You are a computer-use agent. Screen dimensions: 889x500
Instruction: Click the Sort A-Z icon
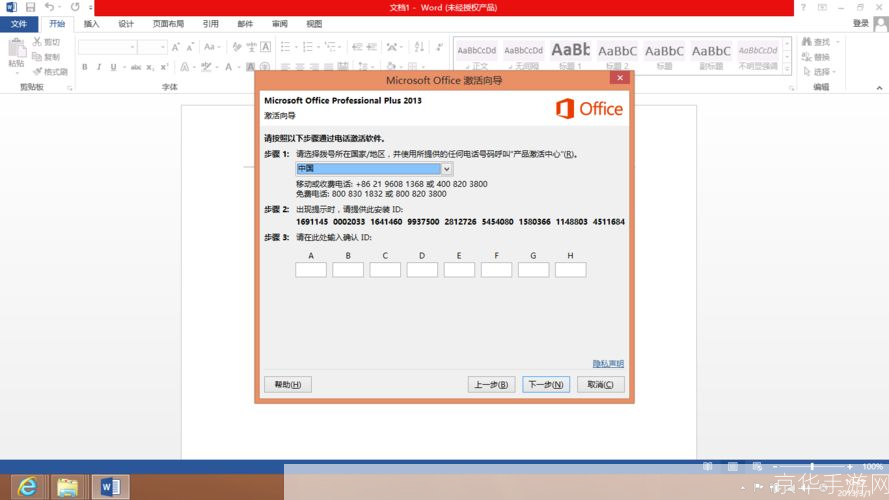[x=419, y=47]
